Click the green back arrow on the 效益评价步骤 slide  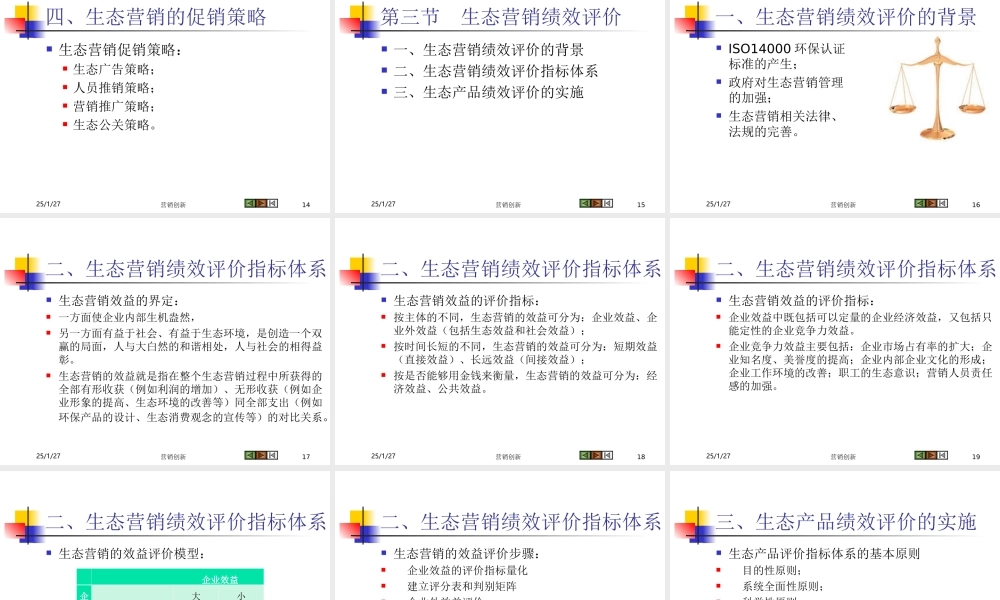583,597
